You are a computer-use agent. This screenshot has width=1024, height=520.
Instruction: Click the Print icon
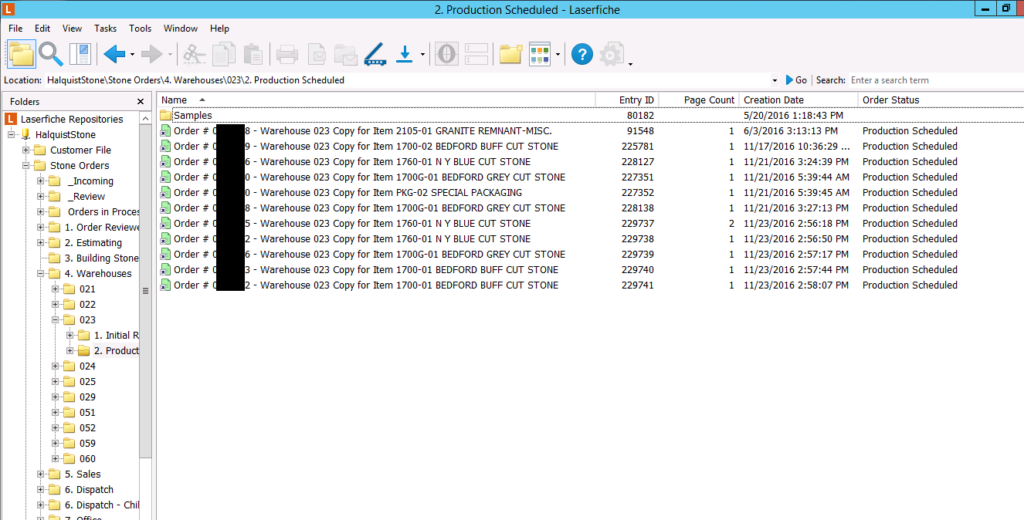click(287, 54)
